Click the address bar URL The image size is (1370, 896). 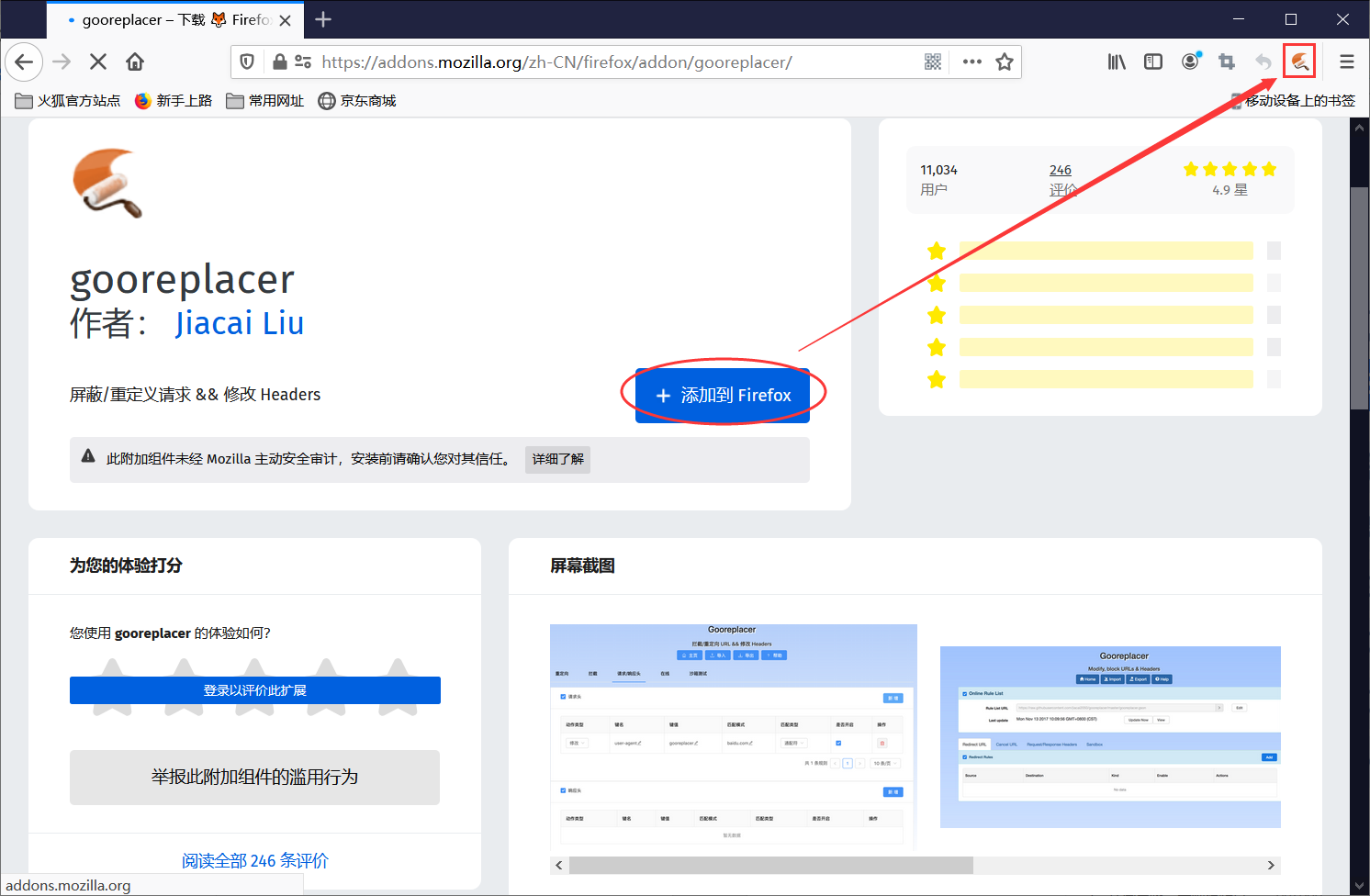(556, 62)
